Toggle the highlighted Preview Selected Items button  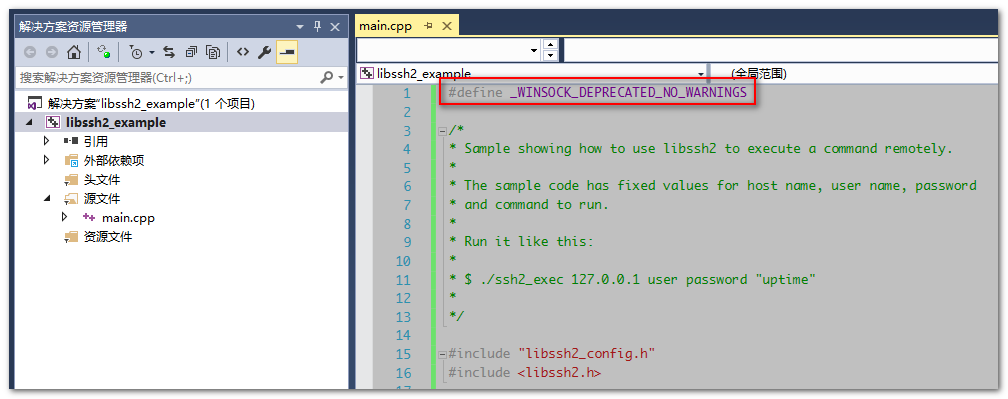tap(287, 52)
